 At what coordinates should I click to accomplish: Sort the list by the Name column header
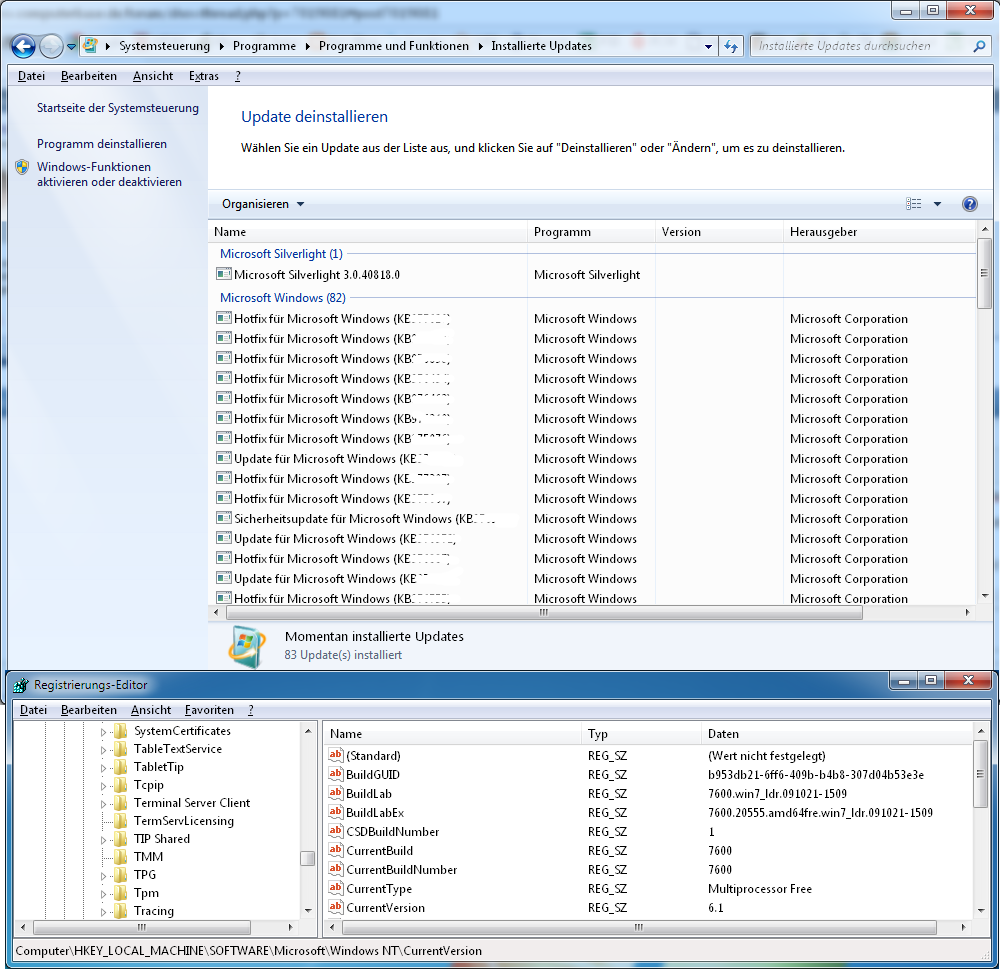pyautogui.click(x=368, y=232)
